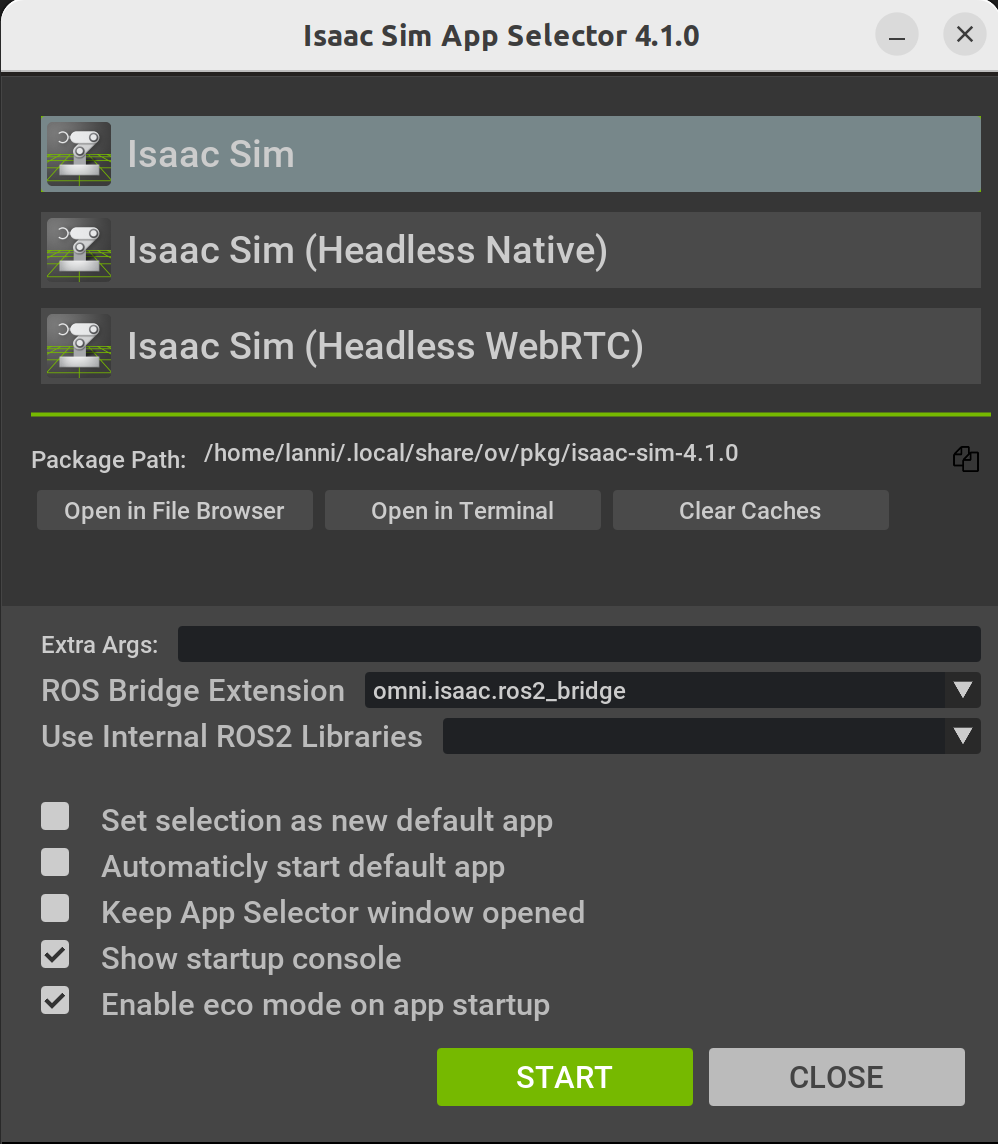The image size is (998, 1144).
Task: Click the CLOSE button
Action: 837,1077
